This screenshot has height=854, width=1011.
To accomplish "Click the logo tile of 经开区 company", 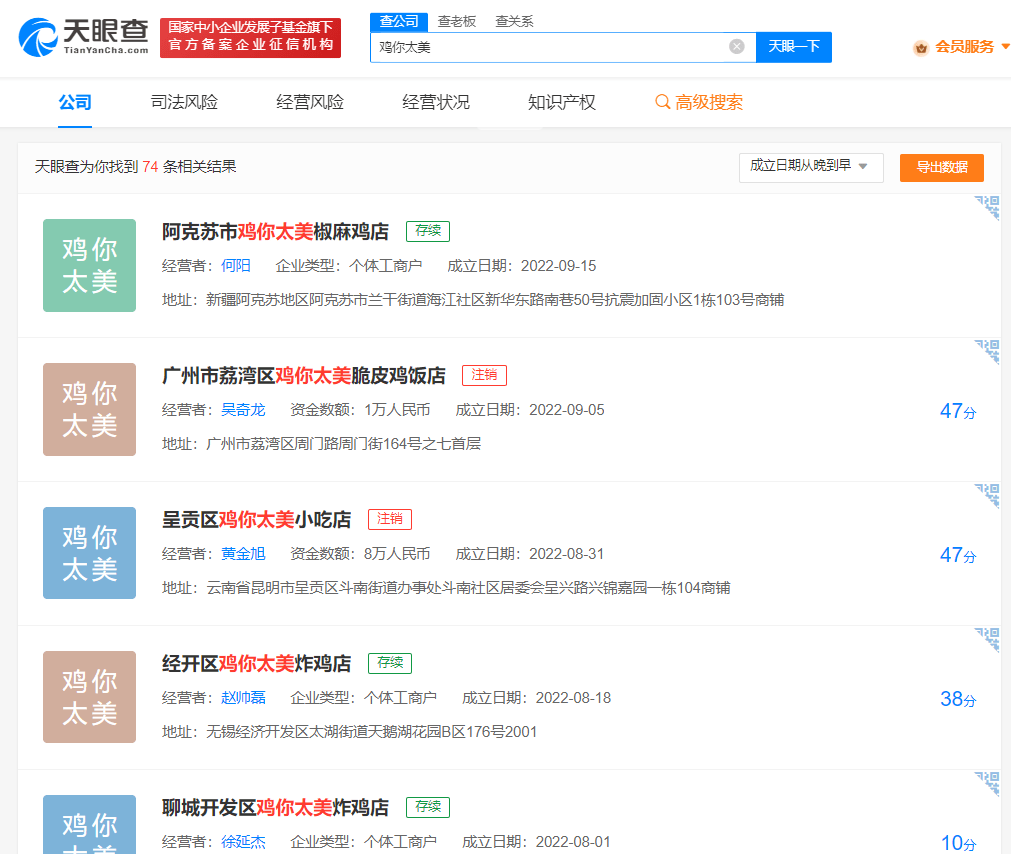I will [90, 697].
